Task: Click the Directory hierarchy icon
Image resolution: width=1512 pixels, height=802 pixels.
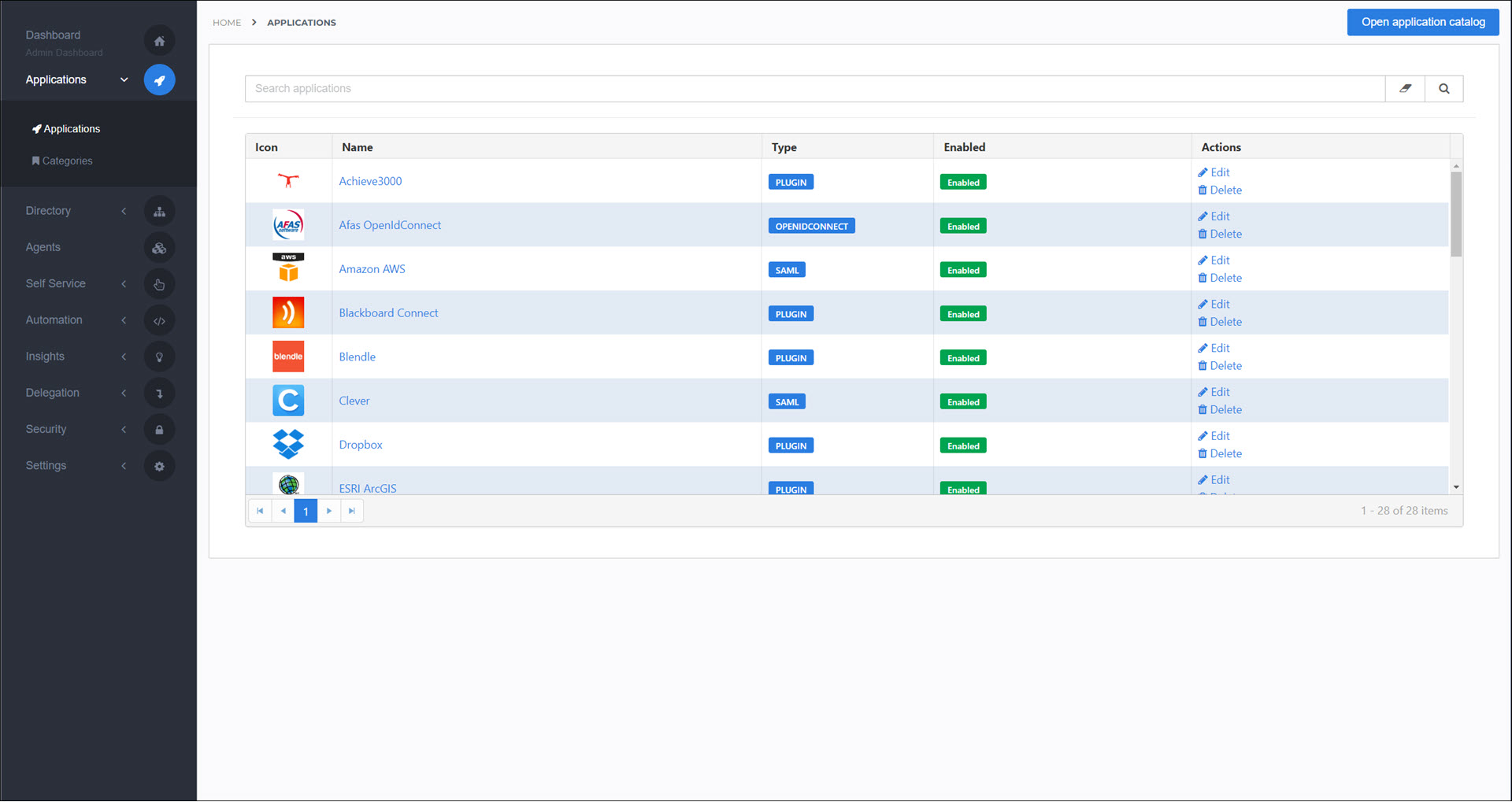Action: [x=159, y=211]
